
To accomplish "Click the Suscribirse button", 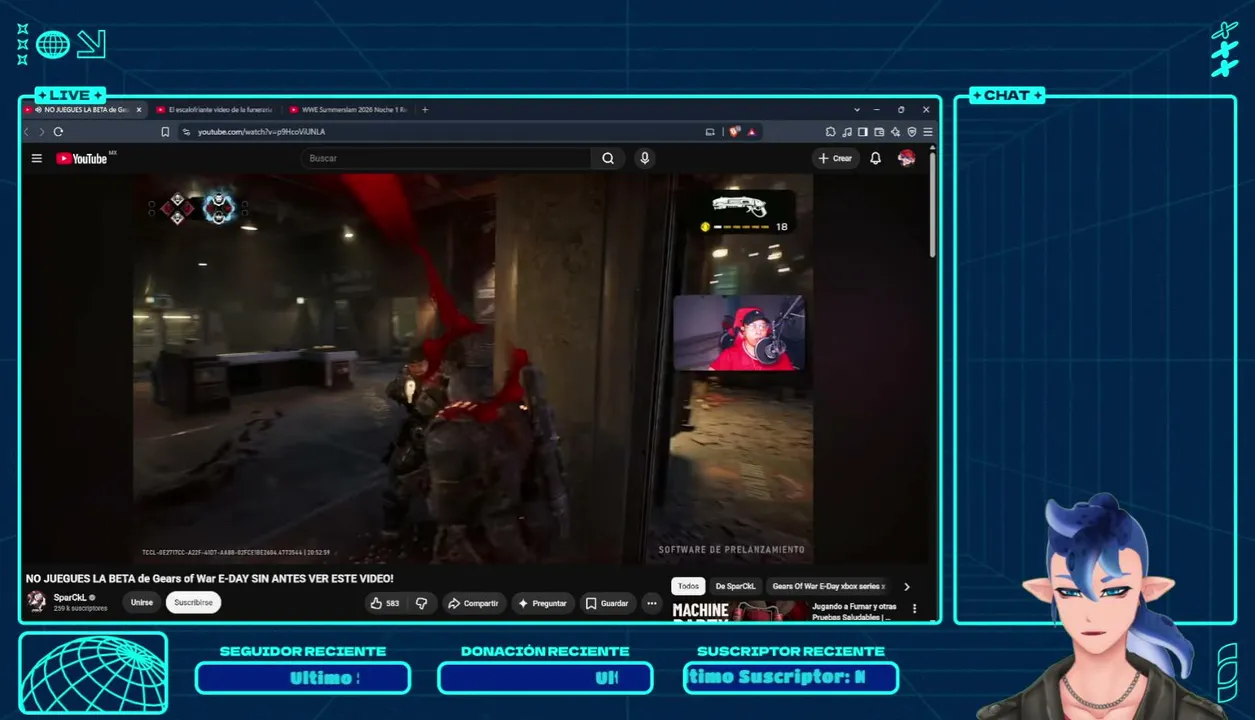I will click(x=193, y=603).
